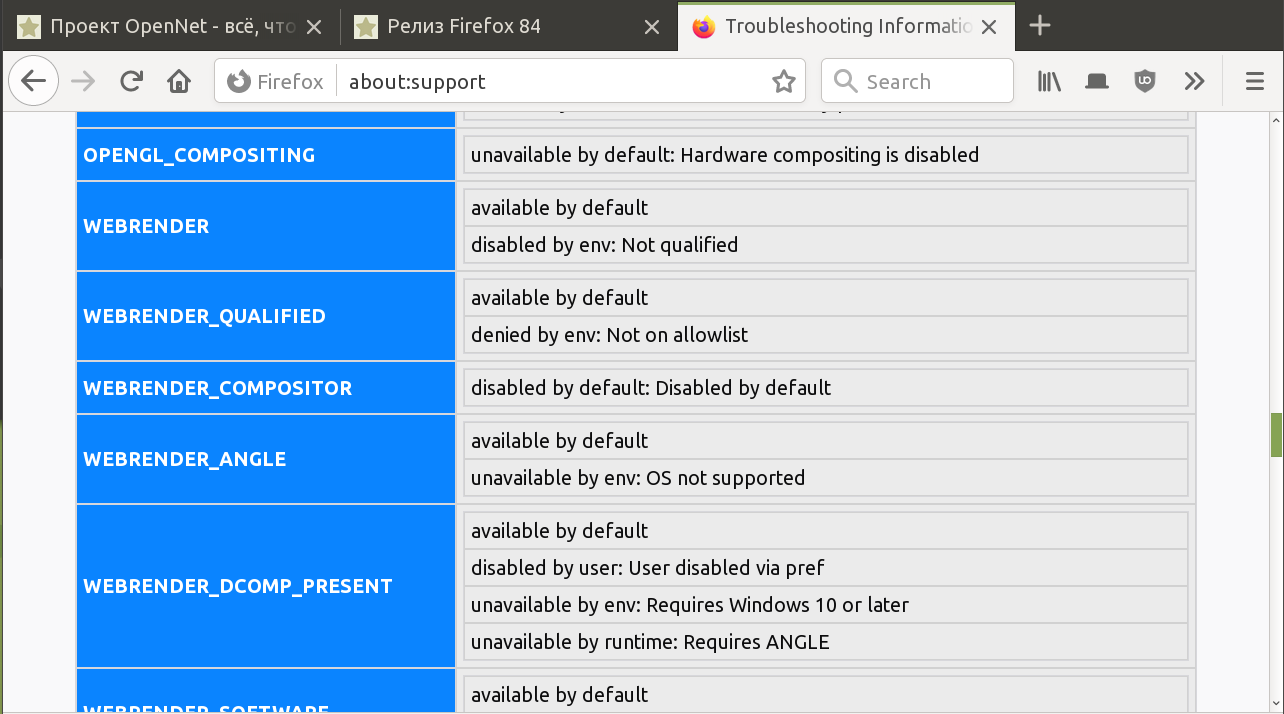Open the Library bookmarks icon

coord(1049,81)
